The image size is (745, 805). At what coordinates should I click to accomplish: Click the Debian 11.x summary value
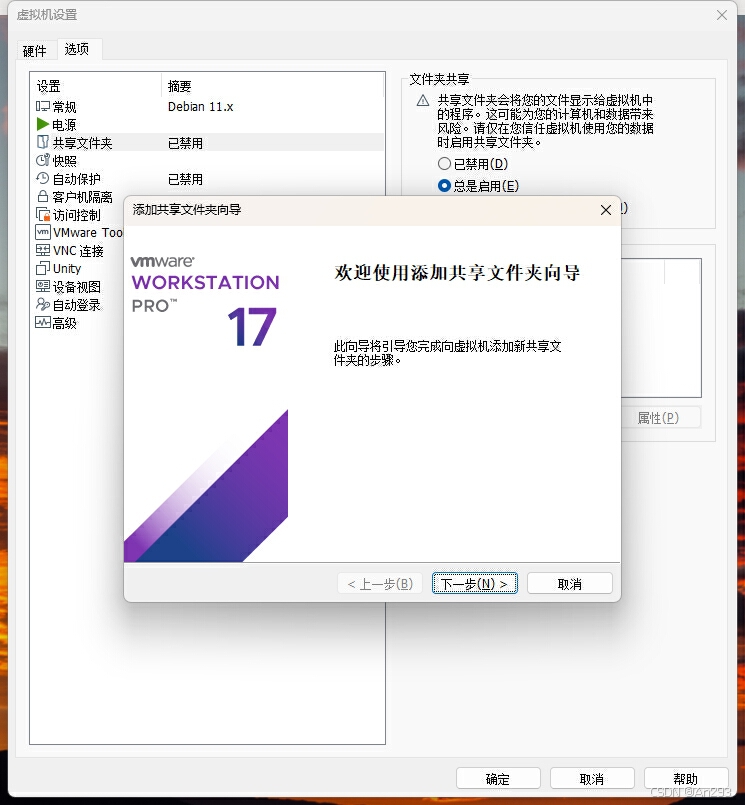[200, 107]
